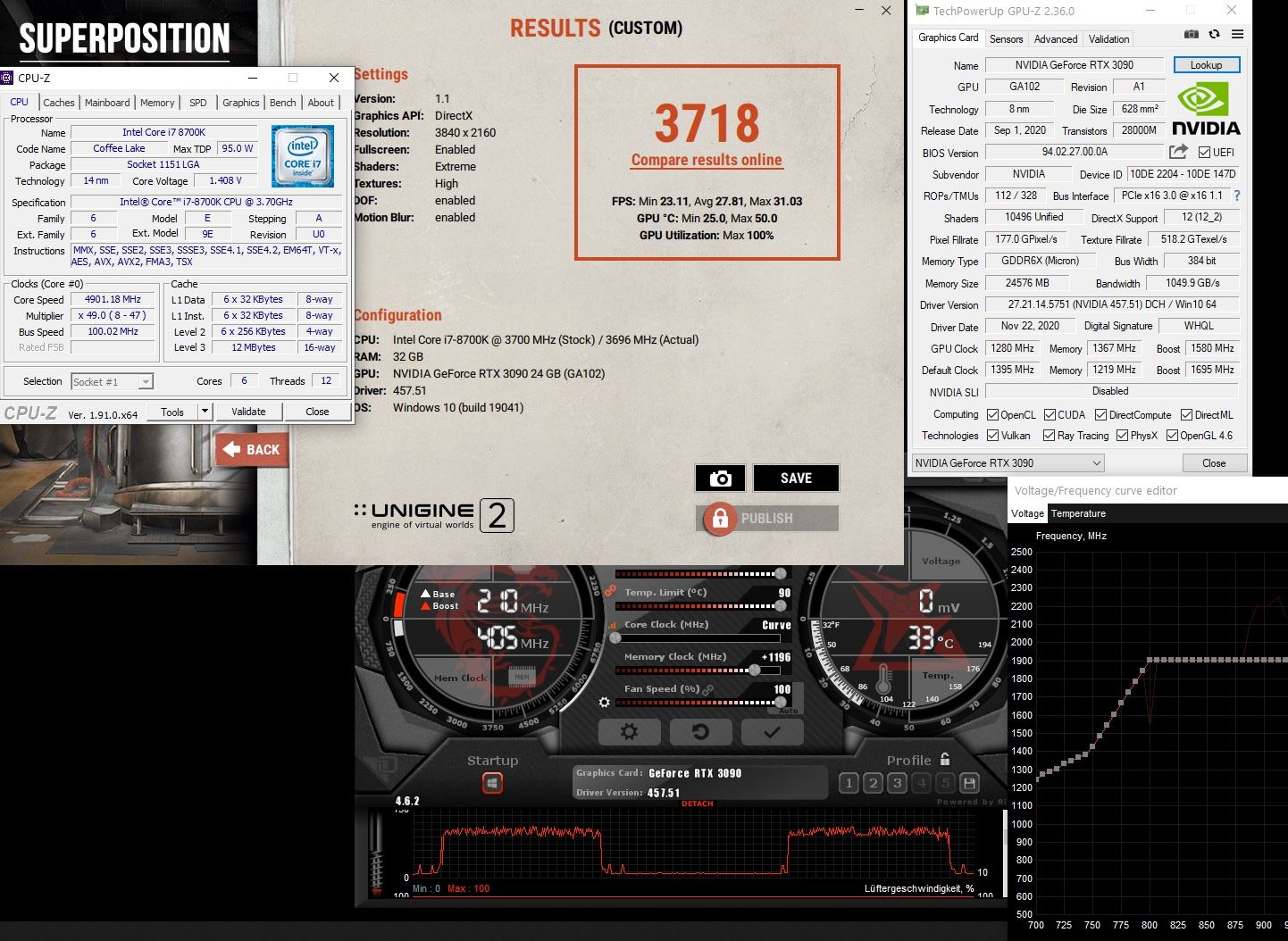Viewport: 1288px width, 941px height.
Task: Click the Intel Core i7 logo in CPU-Z
Action: 304,156
